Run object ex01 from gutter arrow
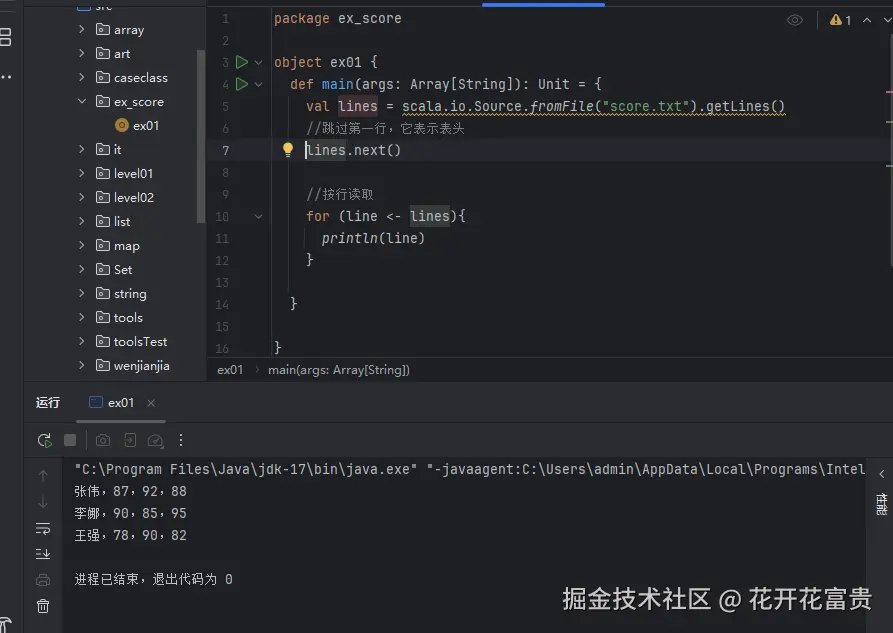This screenshot has height=633, width=893. (242, 62)
